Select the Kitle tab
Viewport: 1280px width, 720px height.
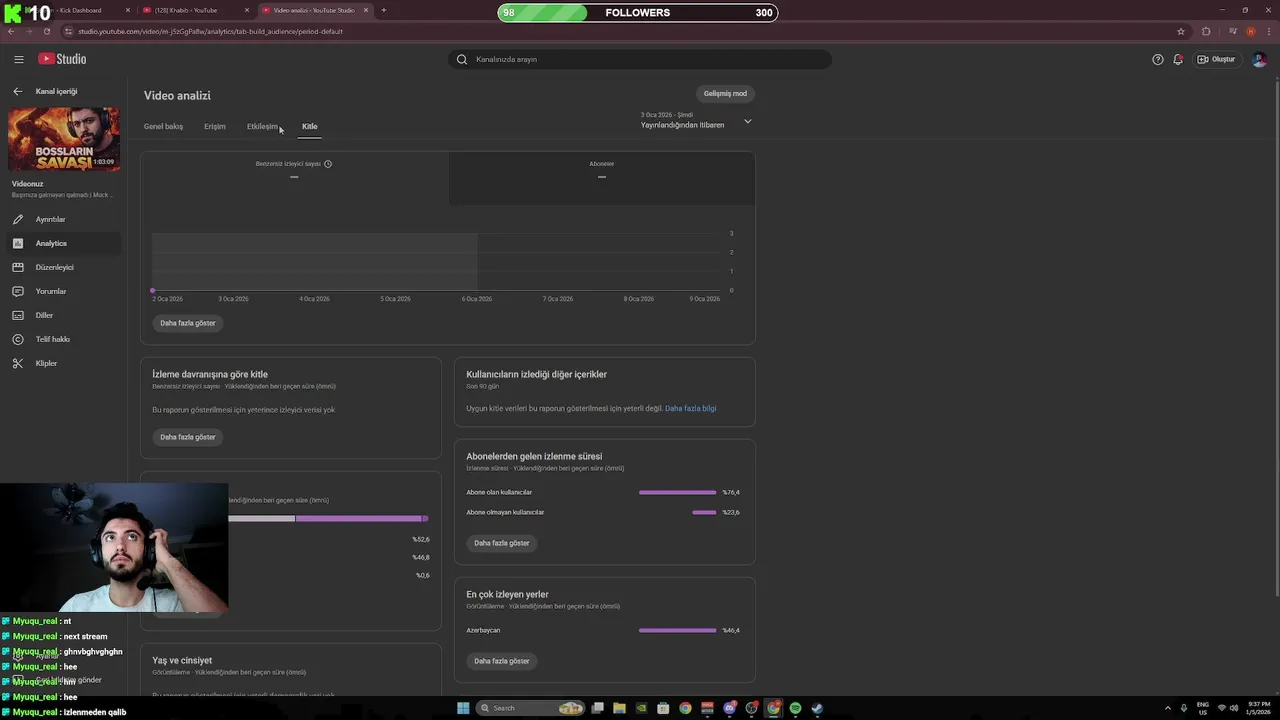click(x=310, y=127)
